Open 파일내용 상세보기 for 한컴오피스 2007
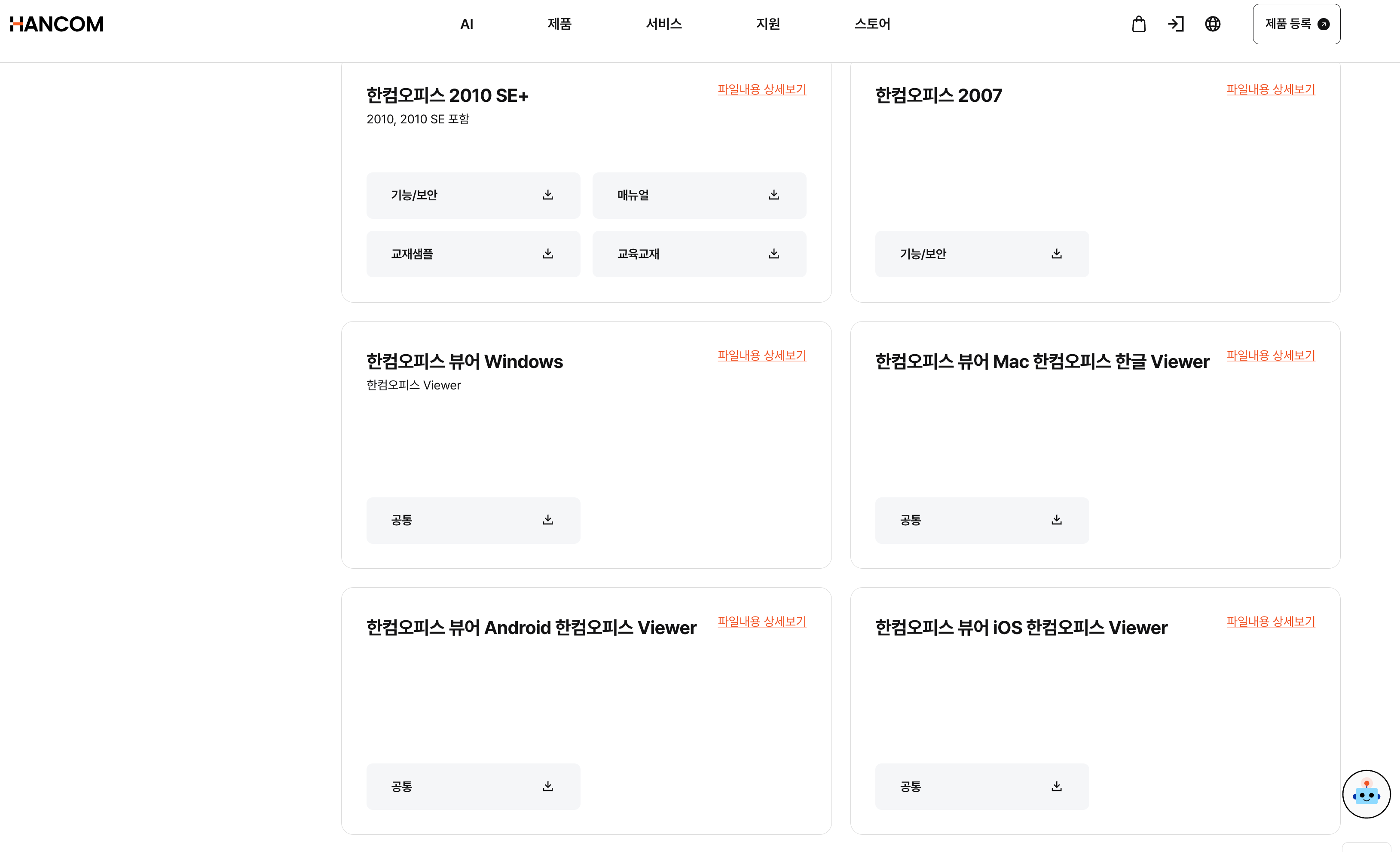Image resolution: width=1400 pixels, height=852 pixels. (x=1272, y=89)
